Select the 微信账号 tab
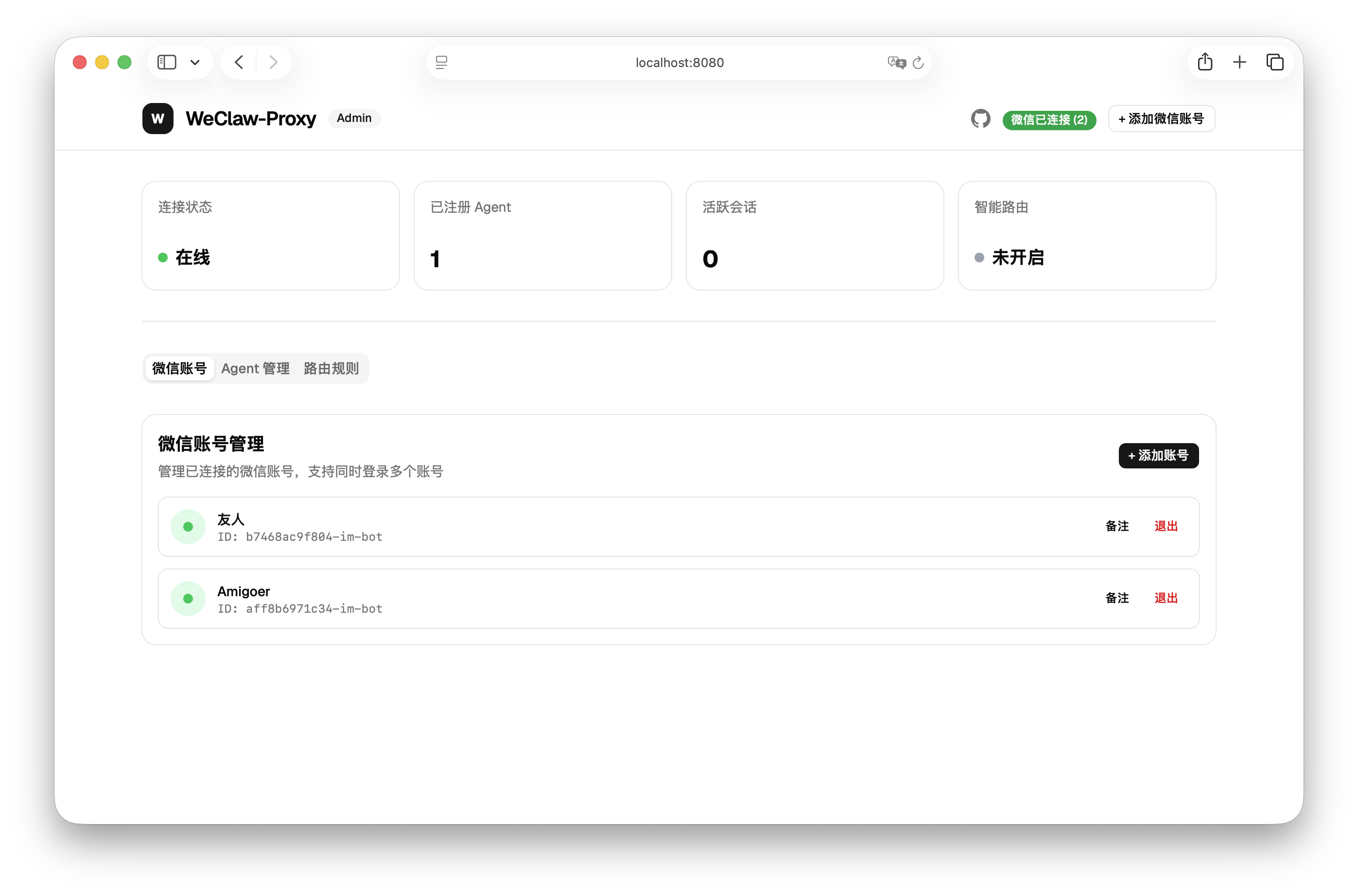Viewport: 1358px width, 896px height. (179, 369)
